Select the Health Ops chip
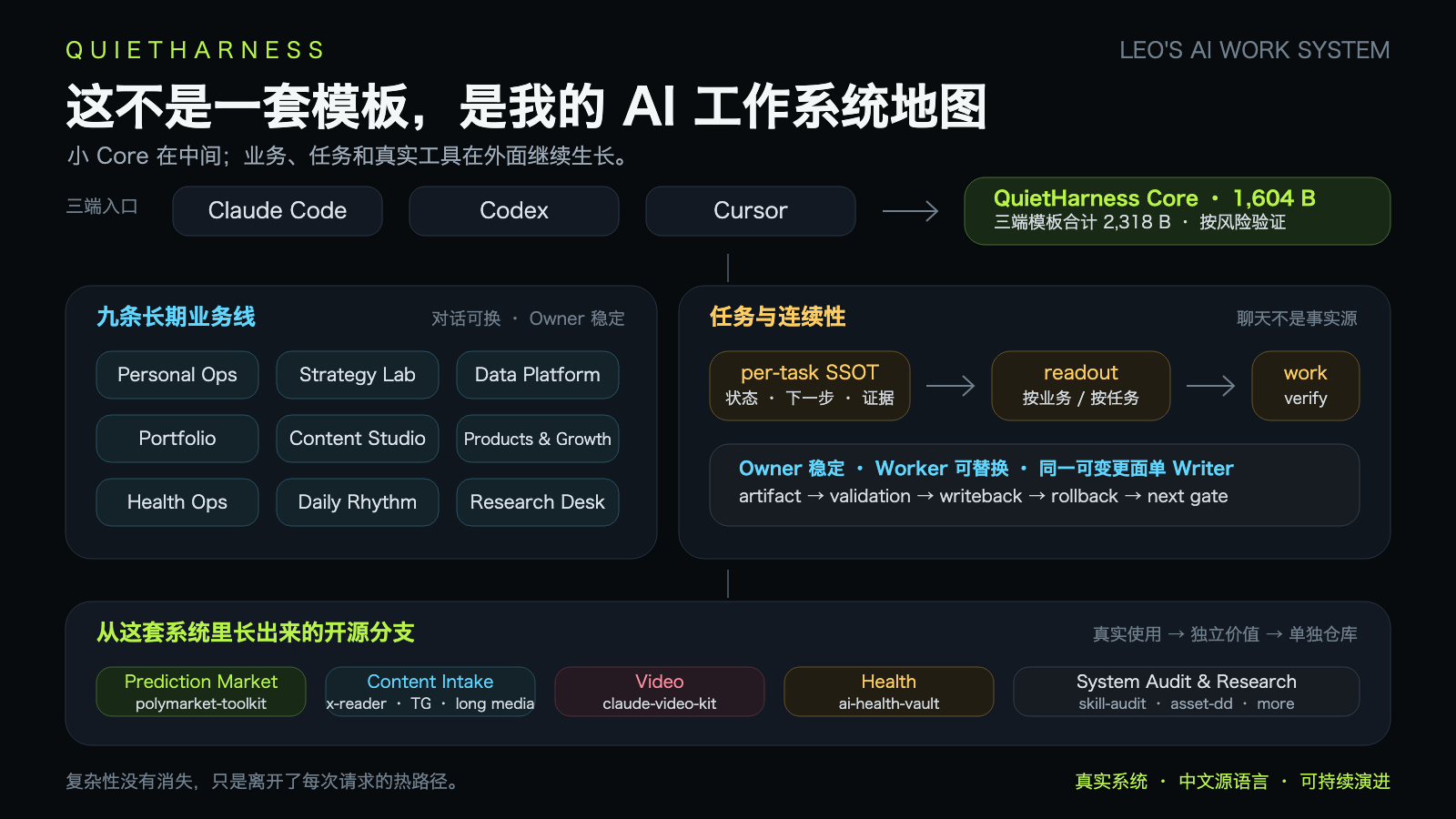1456x819 pixels. [x=177, y=502]
